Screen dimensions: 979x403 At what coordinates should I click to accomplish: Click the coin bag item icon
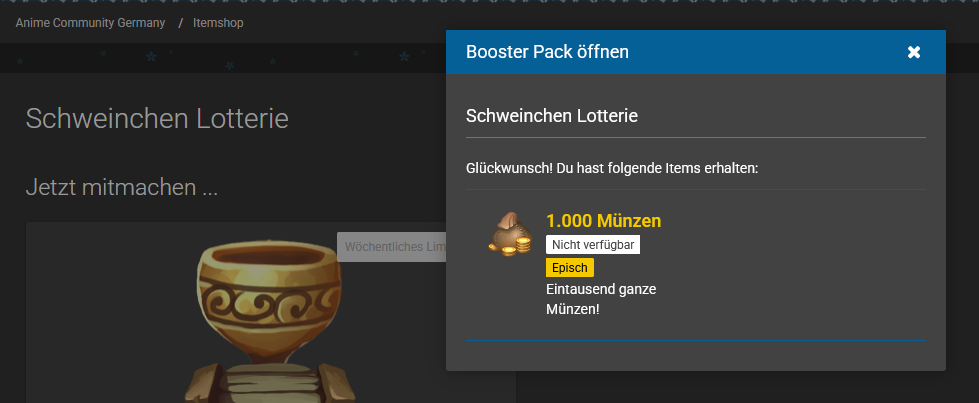coord(510,234)
